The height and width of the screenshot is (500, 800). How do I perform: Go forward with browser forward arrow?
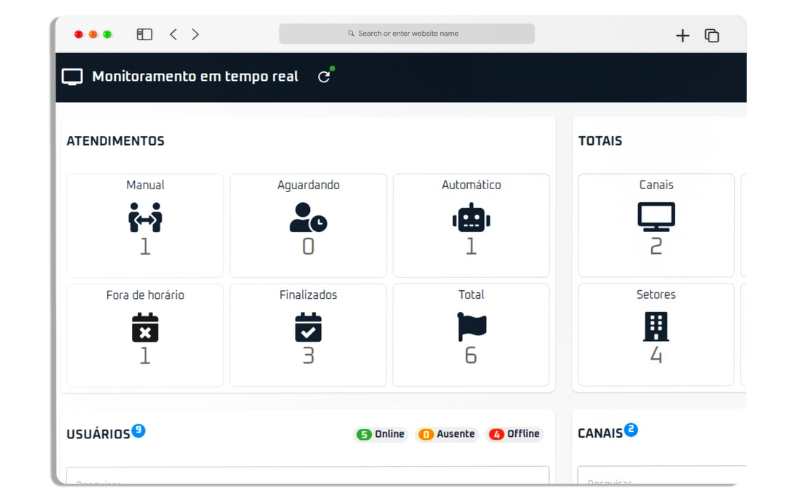coord(195,34)
